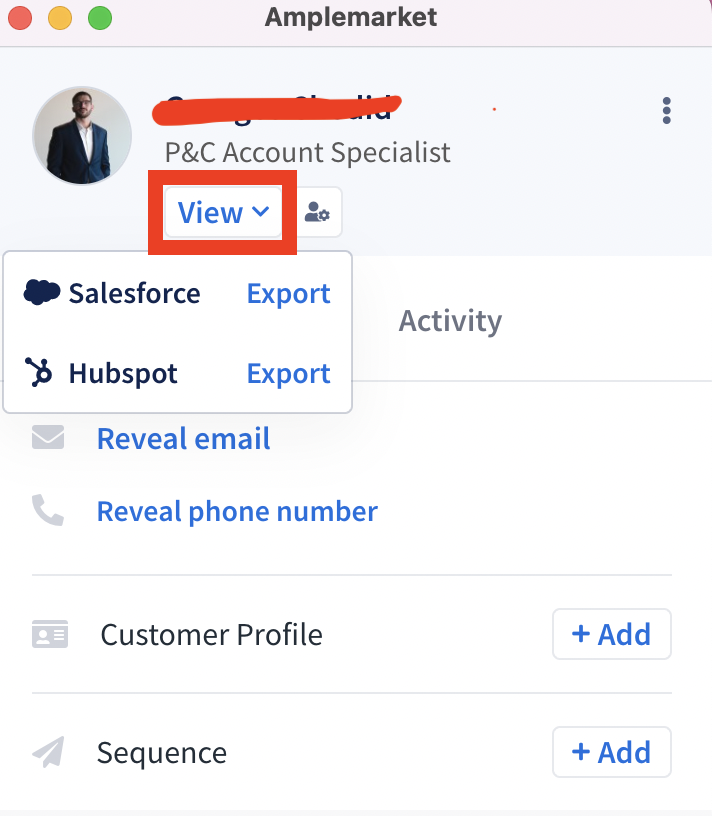The height and width of the screenshot is (816, 712).
Task: Open the contact's profile photo
Action: (82, 135)
